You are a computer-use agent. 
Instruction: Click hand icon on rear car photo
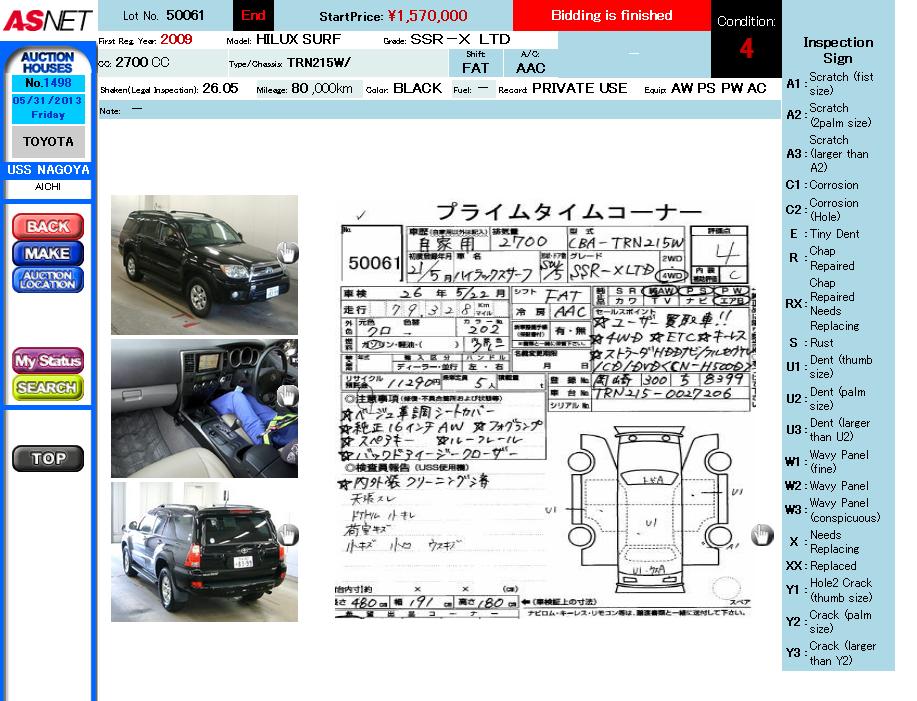point(287,534)
